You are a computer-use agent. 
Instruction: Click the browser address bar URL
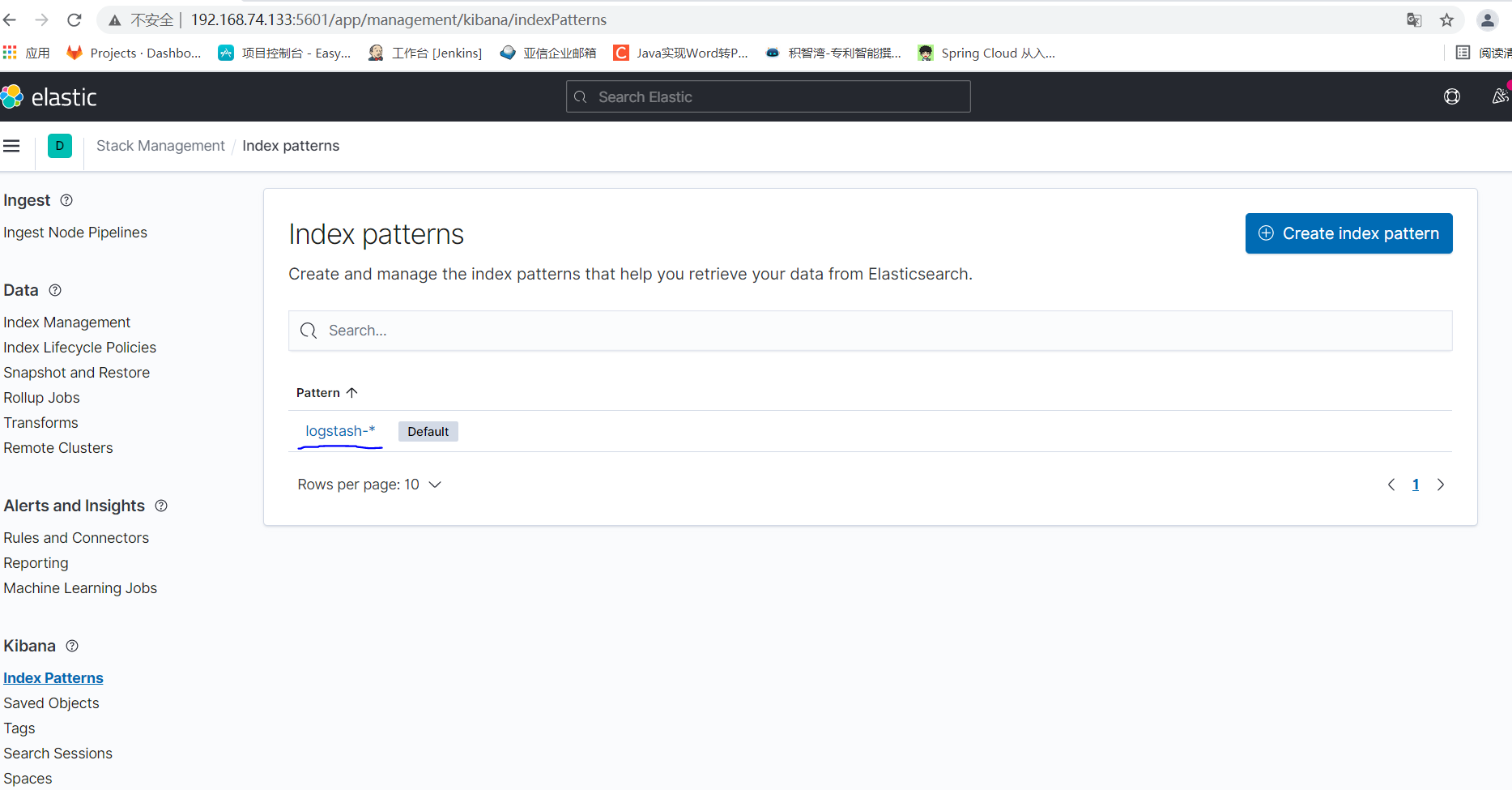(398, 20)
